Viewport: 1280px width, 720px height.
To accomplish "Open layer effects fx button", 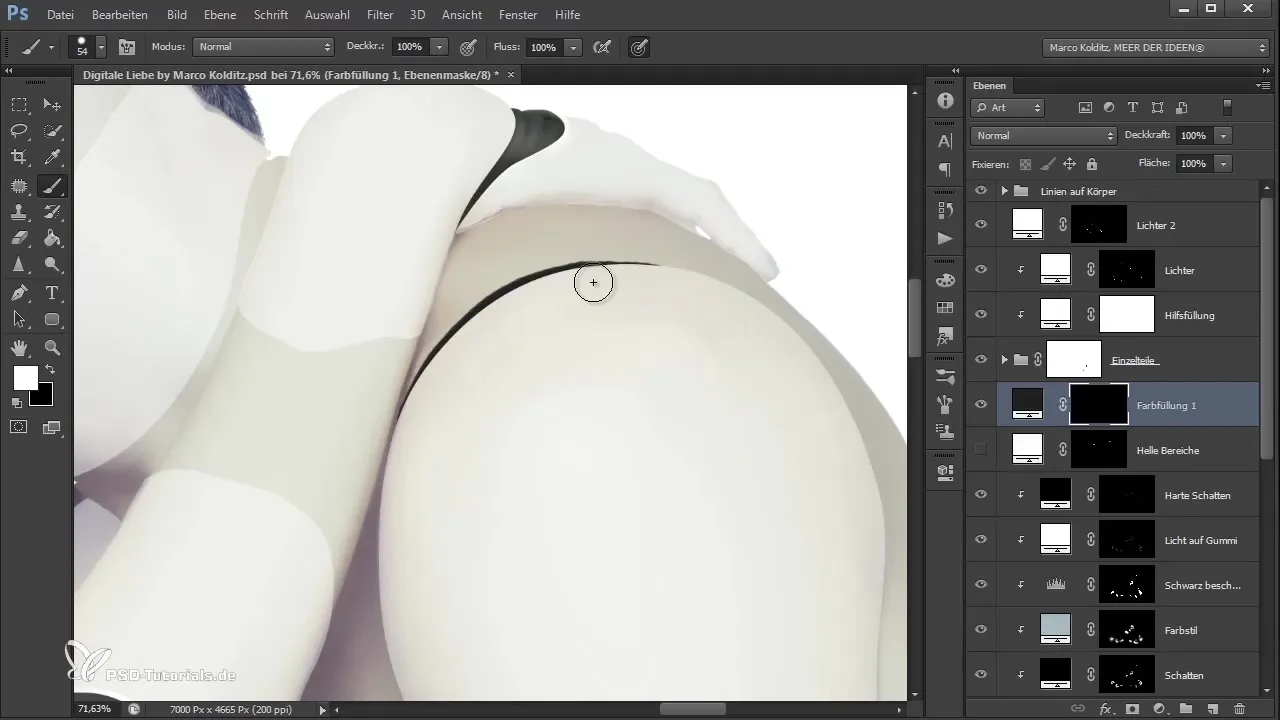I will 1106,708.
